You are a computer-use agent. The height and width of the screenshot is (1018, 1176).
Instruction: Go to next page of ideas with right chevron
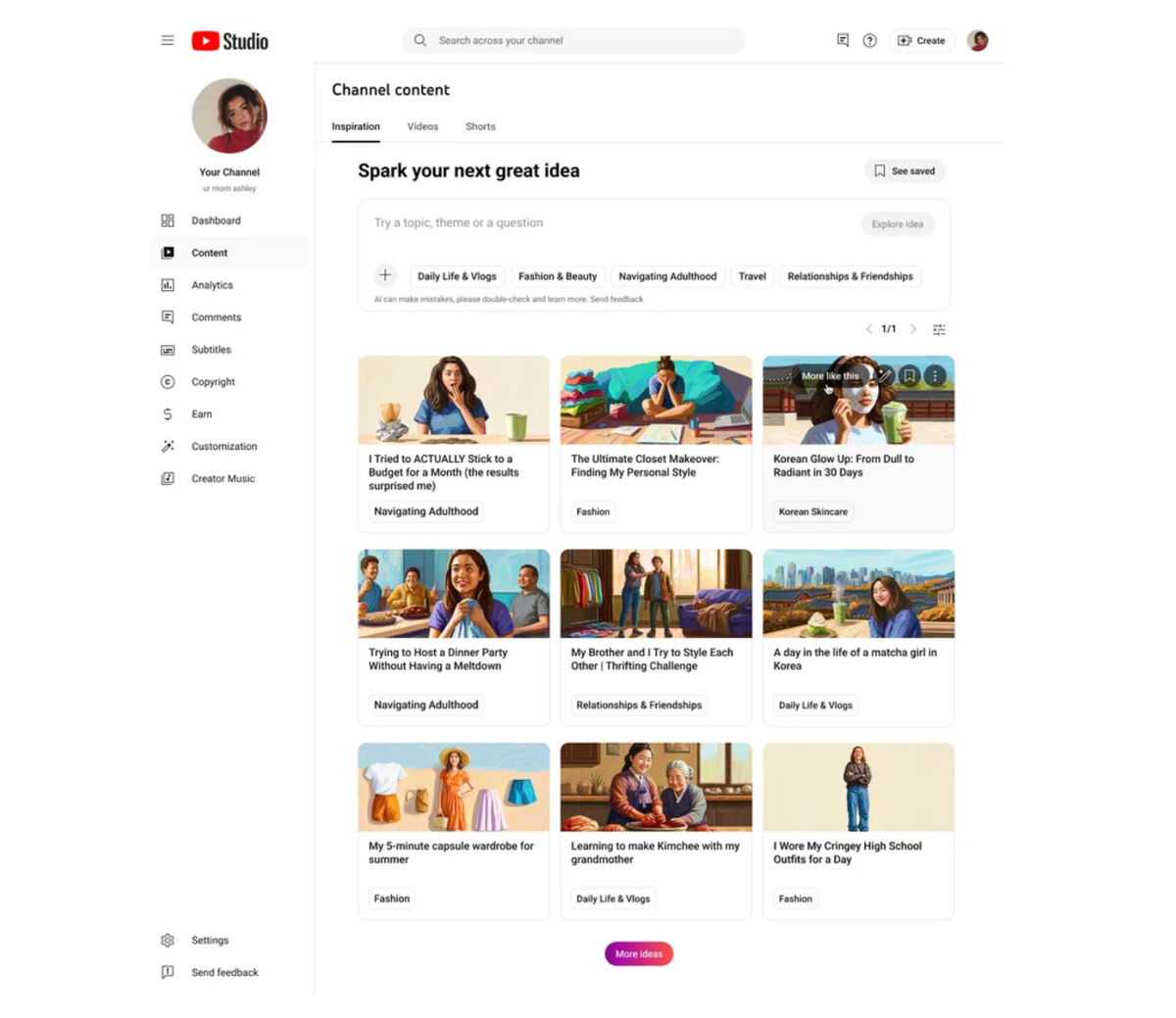(x=913, y=329)
